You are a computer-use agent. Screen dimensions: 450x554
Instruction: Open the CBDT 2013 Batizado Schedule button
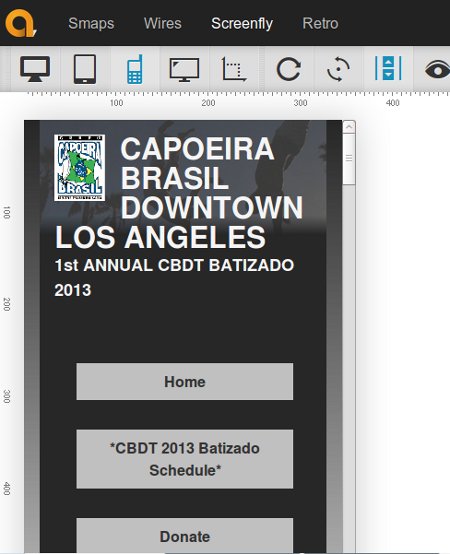pyautogui.click(x=185, y=459)
